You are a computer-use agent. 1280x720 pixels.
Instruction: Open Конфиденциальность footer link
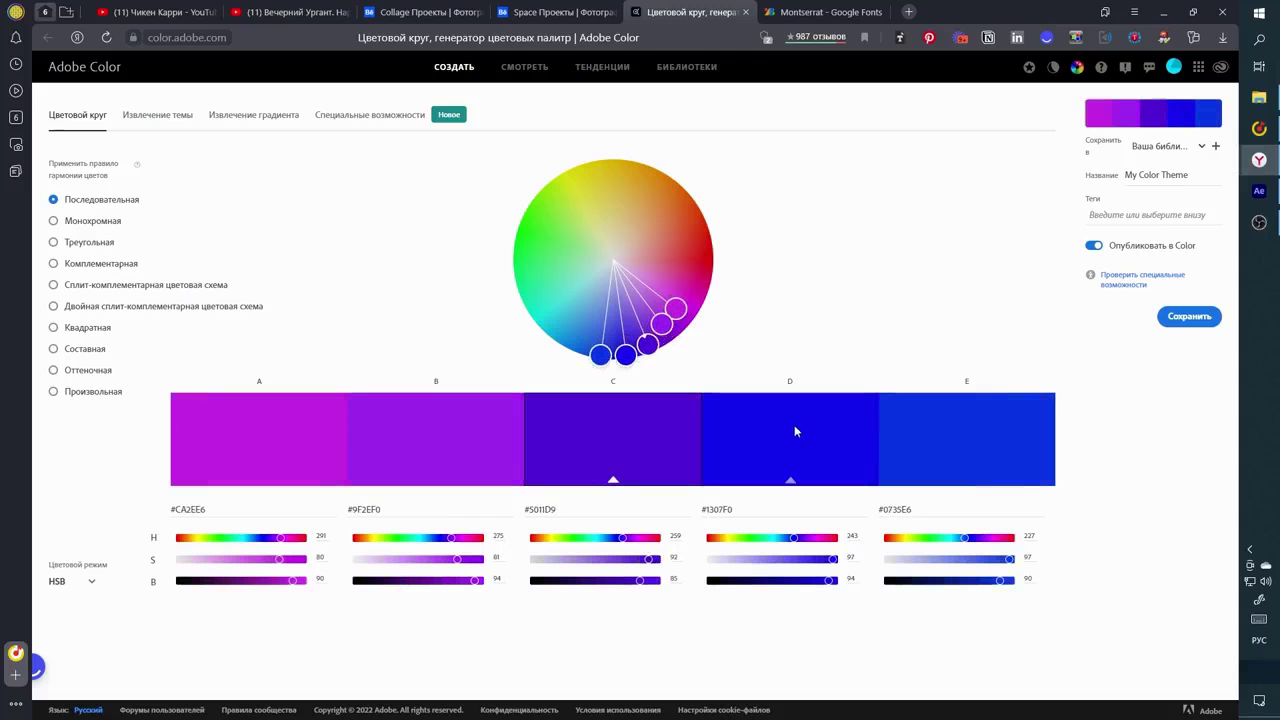pyautogui.click(x=519, y=710)
